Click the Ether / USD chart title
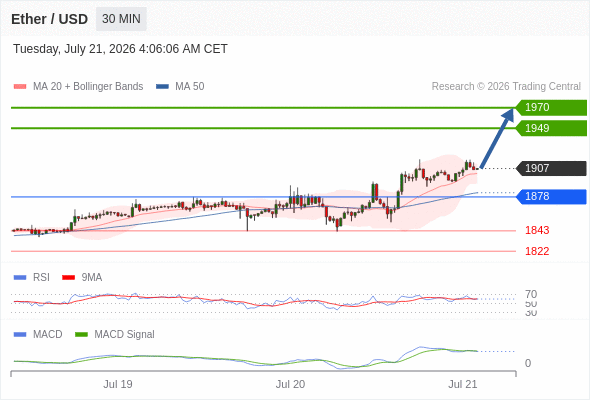This screenshot has width=590, height=400. click(x=49, y=19)
